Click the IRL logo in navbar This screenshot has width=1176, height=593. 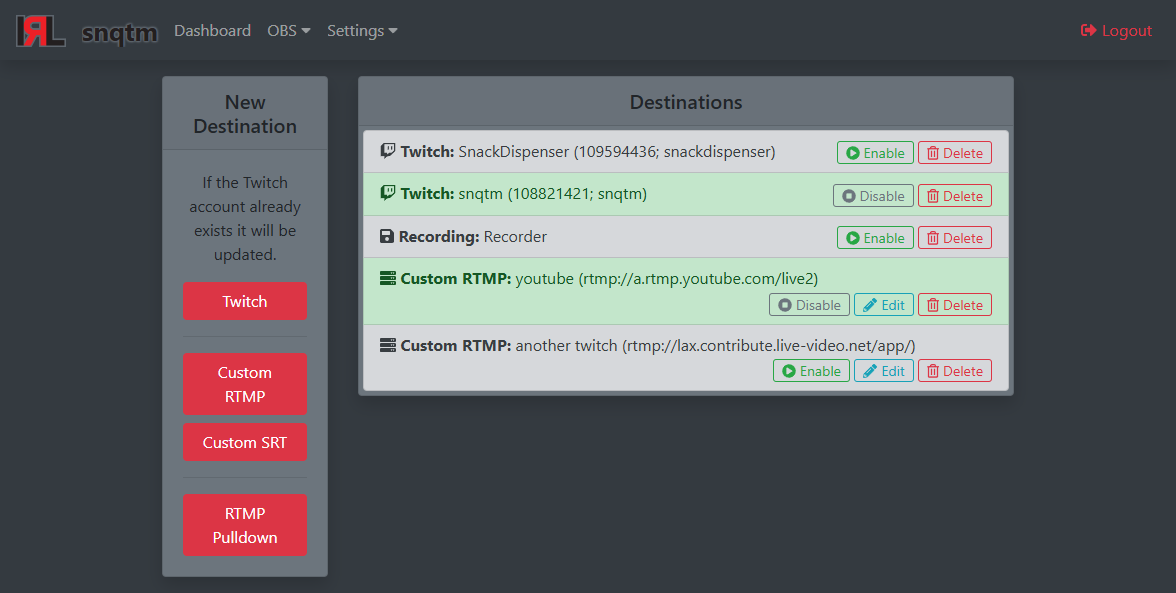click(x=40, y=31)
